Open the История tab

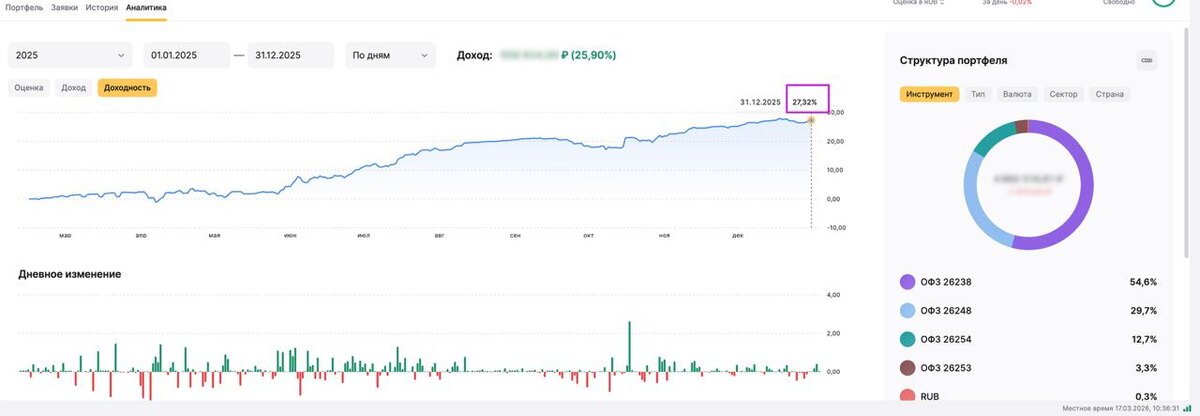point(102,6)
